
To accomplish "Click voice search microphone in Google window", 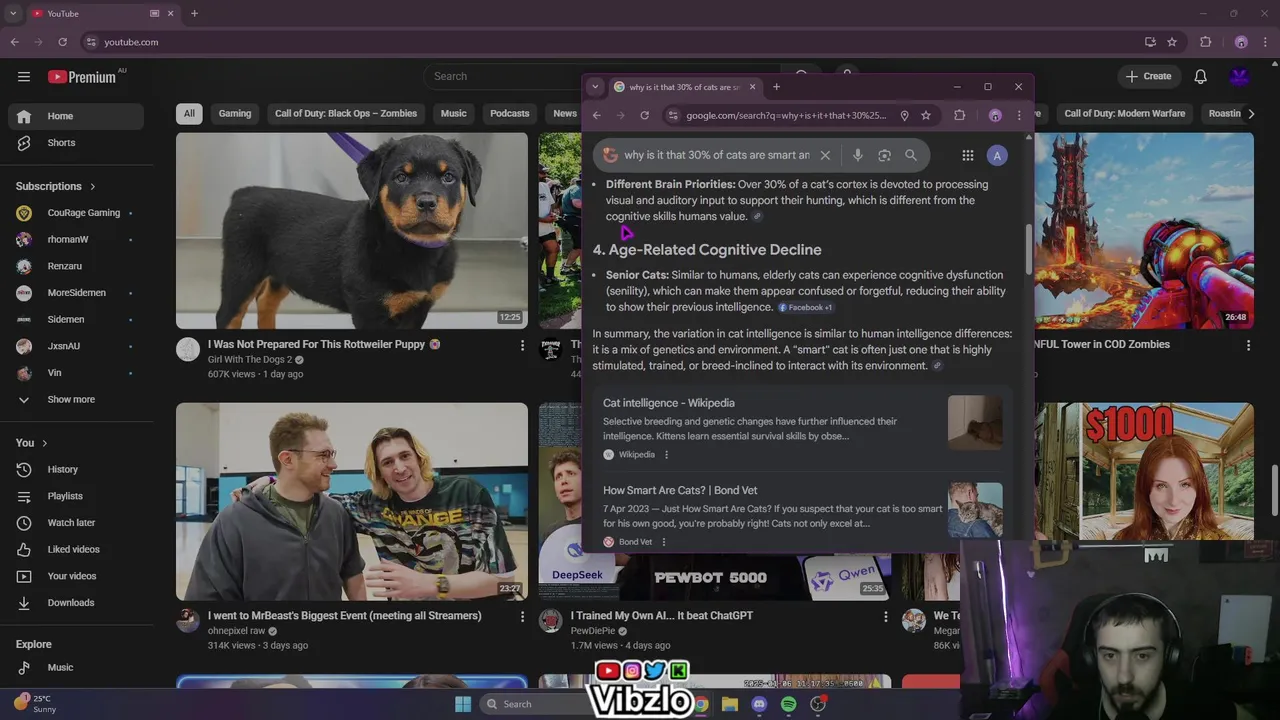I will pyautogui.click(x=857, y=155).
